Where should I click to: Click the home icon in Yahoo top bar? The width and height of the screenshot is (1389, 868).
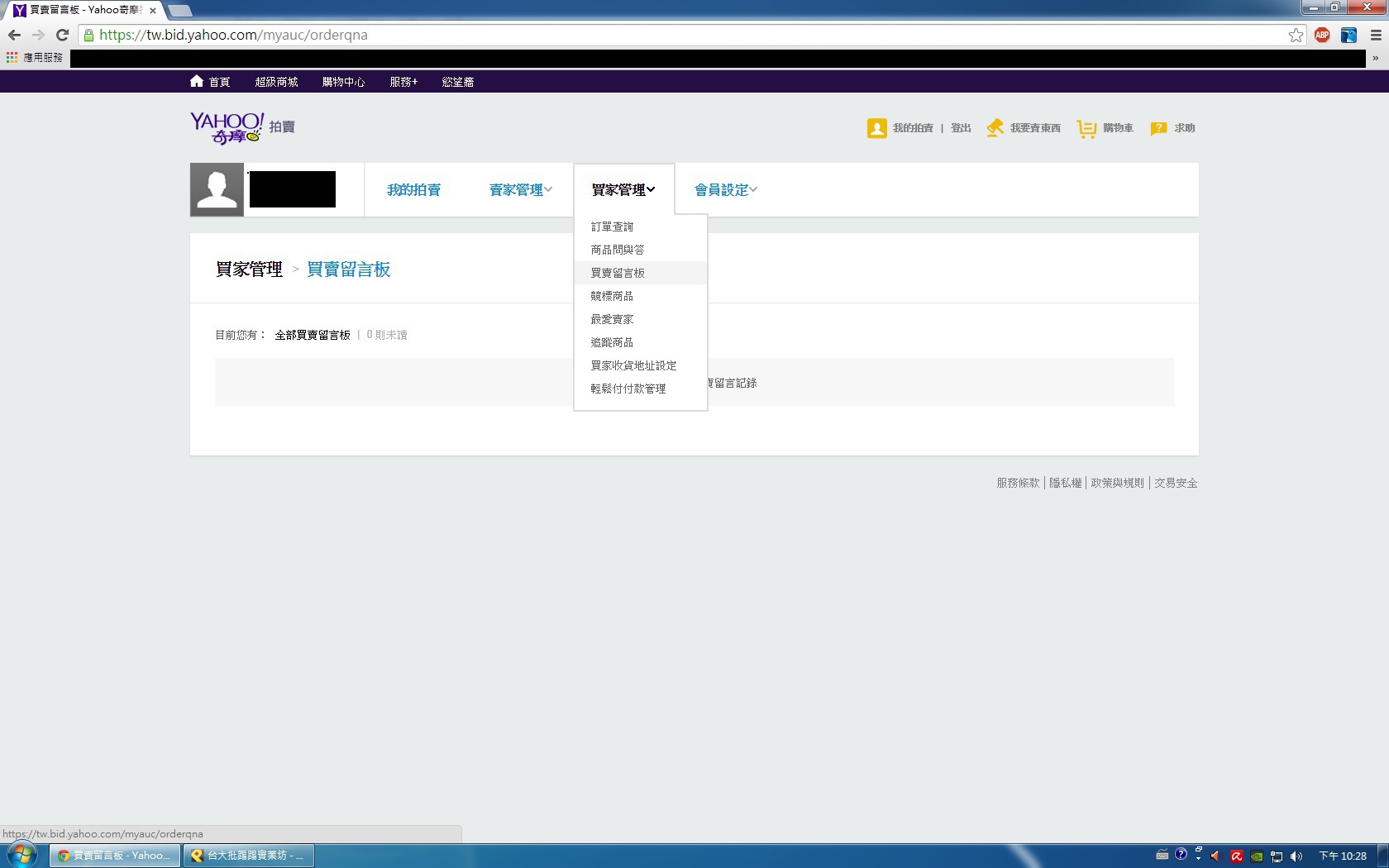tap(197, 81)
